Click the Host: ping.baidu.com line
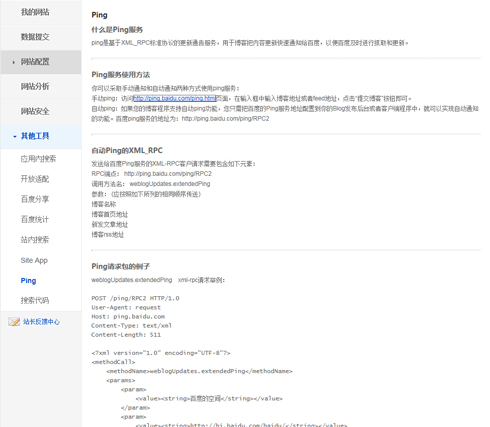This screenshot has height=427, width=490. (x=128, y=317)
